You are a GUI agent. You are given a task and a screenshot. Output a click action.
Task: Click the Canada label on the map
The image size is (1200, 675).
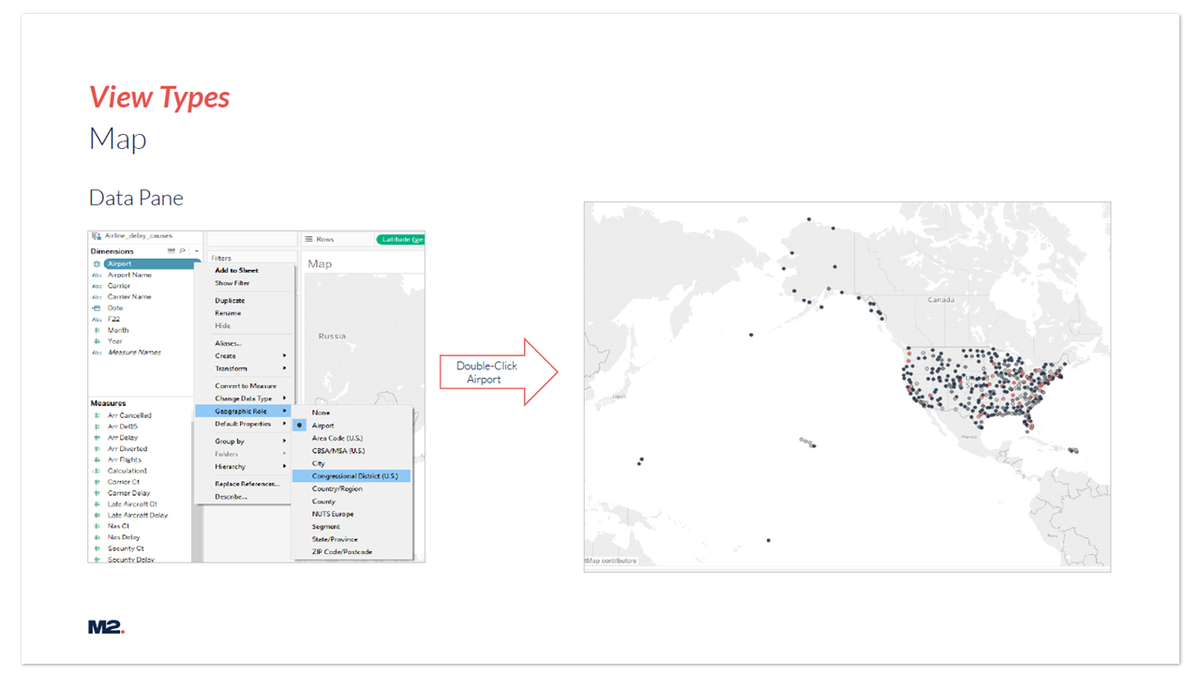pyautogui.click(x=942, y=300)
